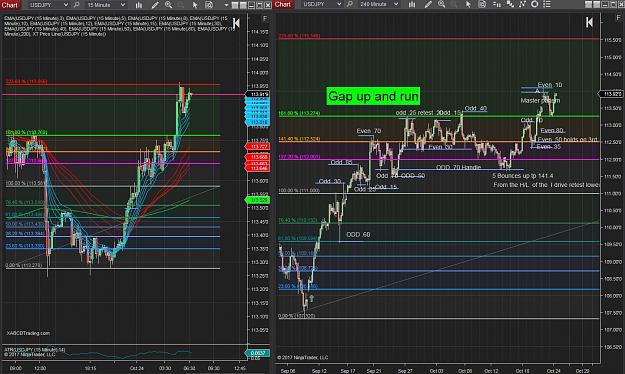
Task: Select the Chart tab of the 240 Minute window
Action: (x=283, y=4)
